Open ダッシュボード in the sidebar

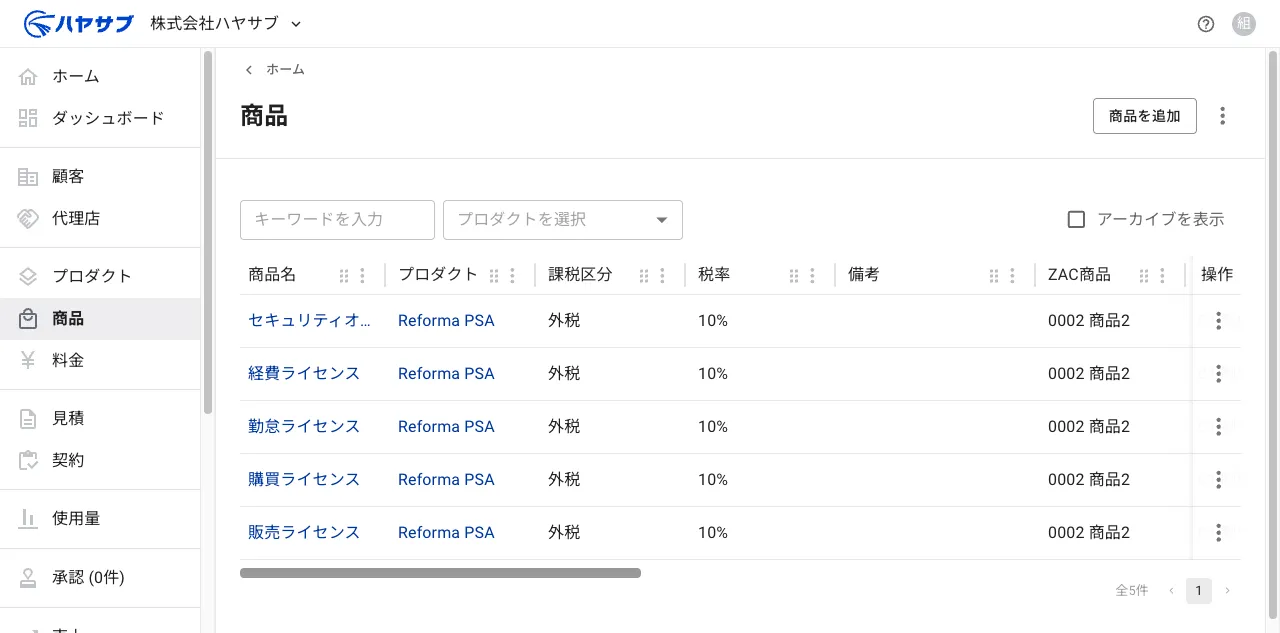(x=100, y=118)
